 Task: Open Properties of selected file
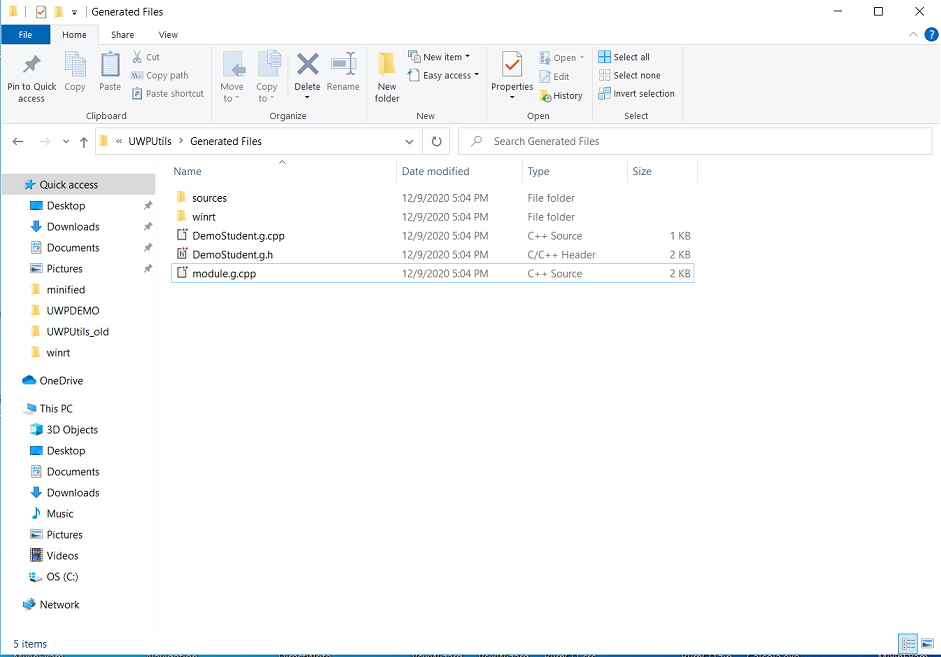pyautogui.click(x=512, y=77)
